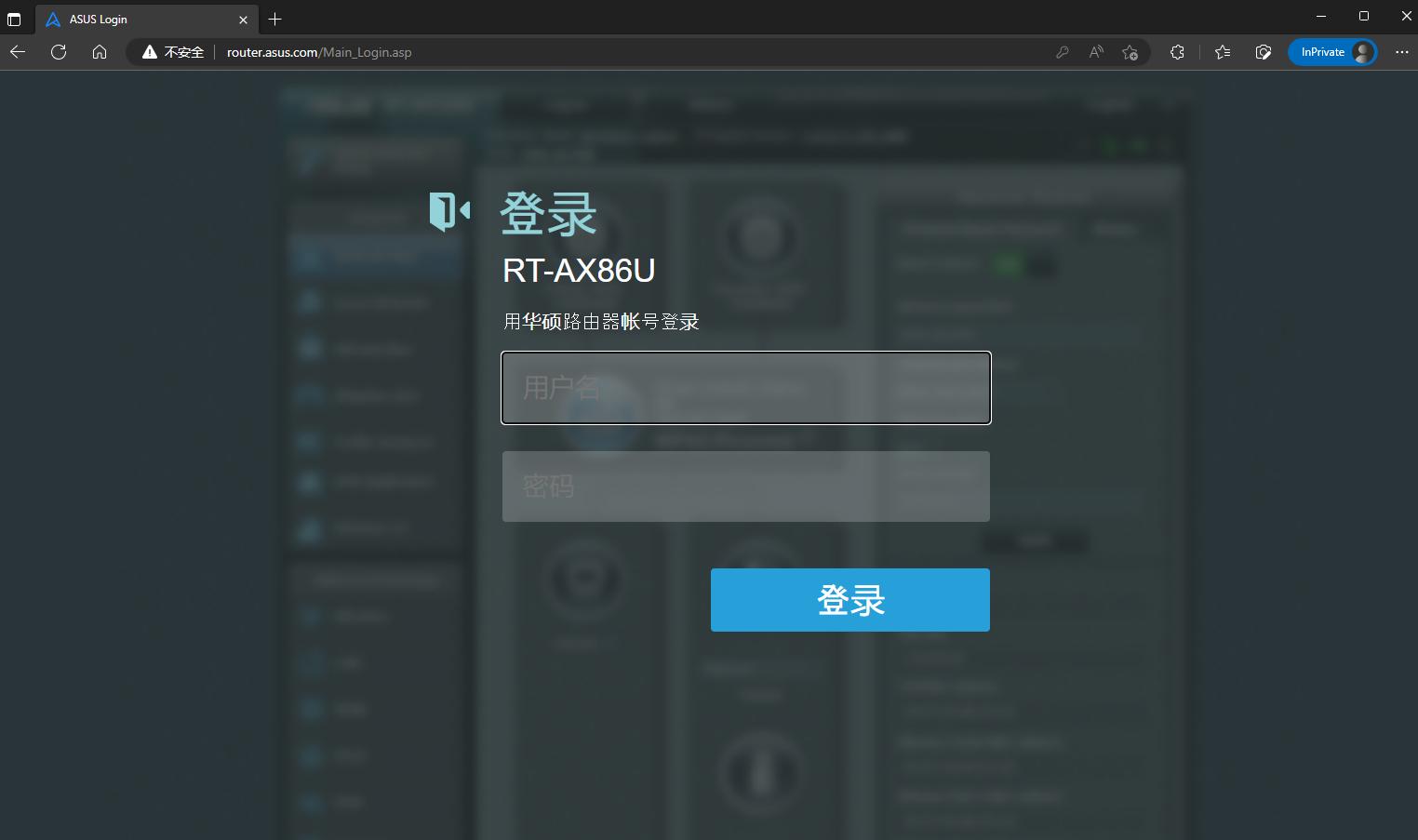Close the browser window

(x=1406, y=16)
